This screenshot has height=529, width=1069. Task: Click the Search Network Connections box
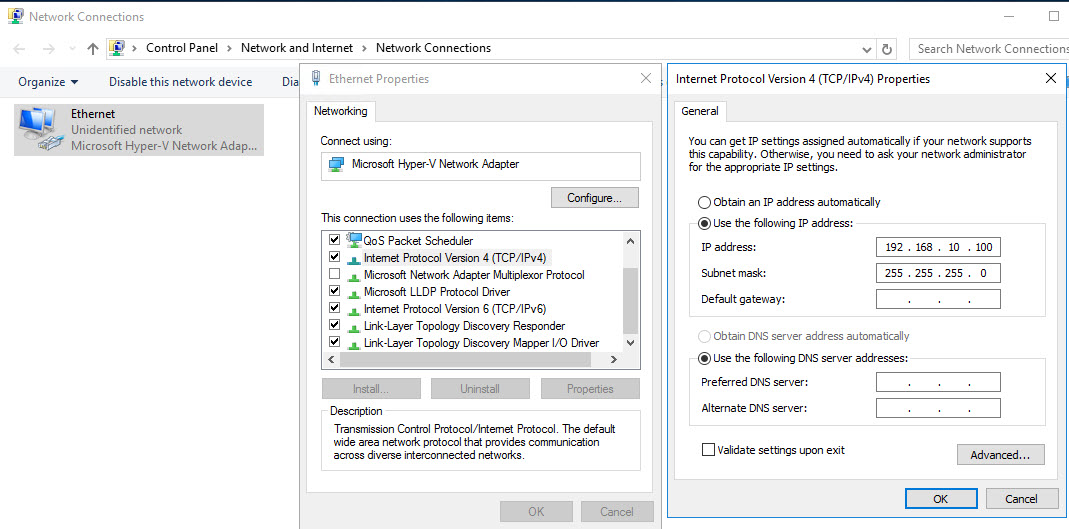tap(989, 48)
